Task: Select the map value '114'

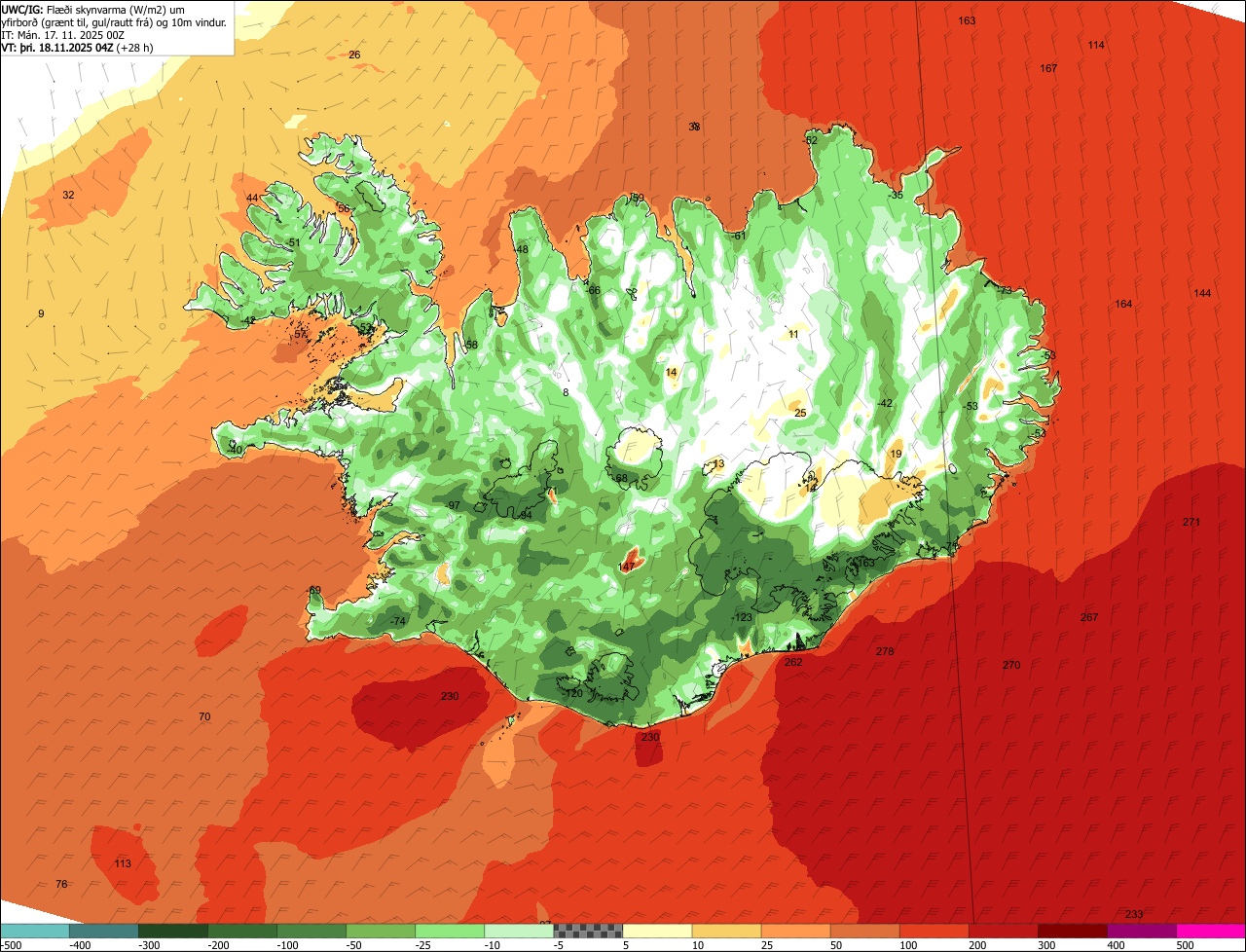Action: coord(1096,46)
